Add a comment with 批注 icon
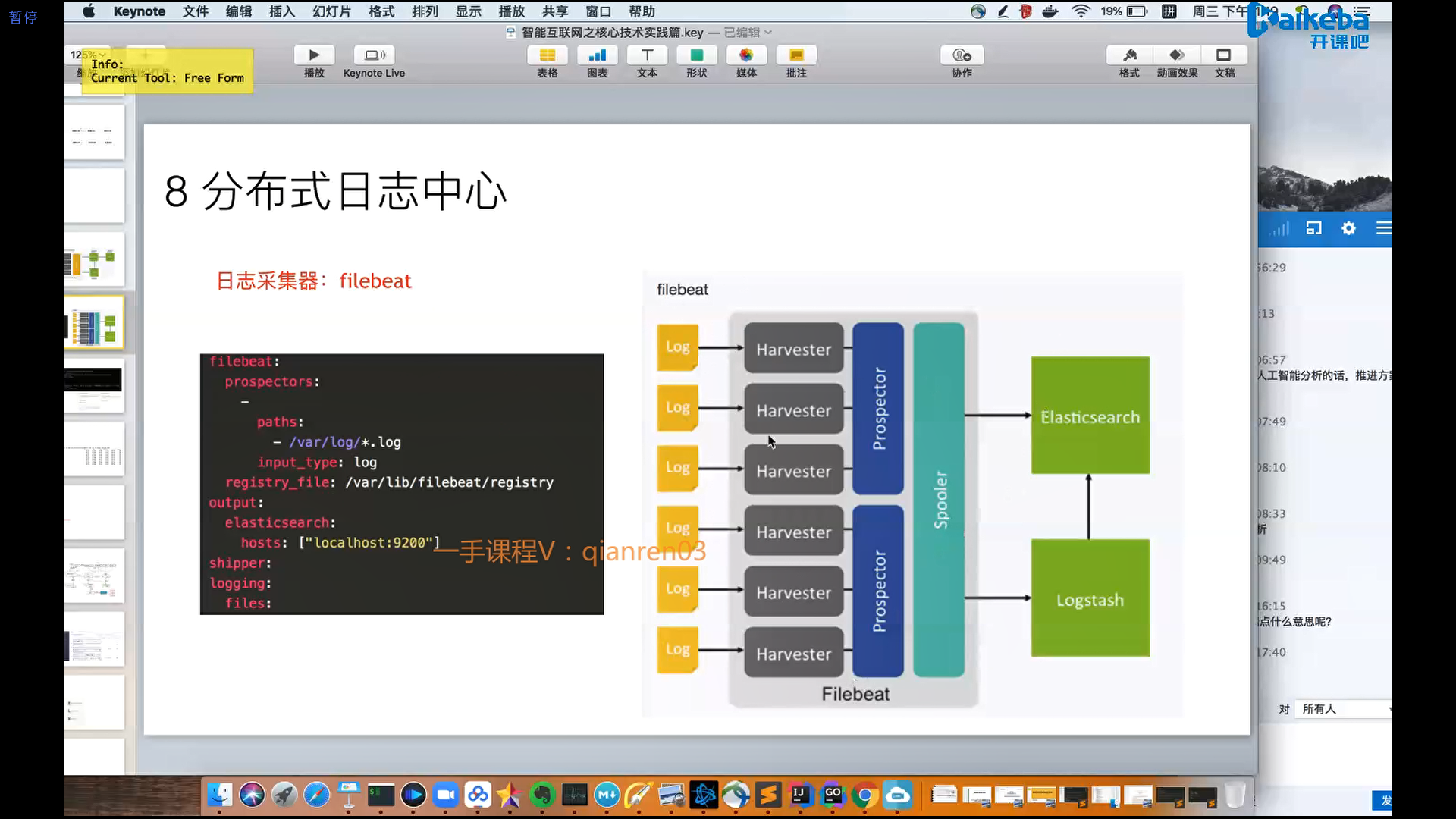Image resolution: width=1456 pixels, height=819 pixels. (796, 55)
